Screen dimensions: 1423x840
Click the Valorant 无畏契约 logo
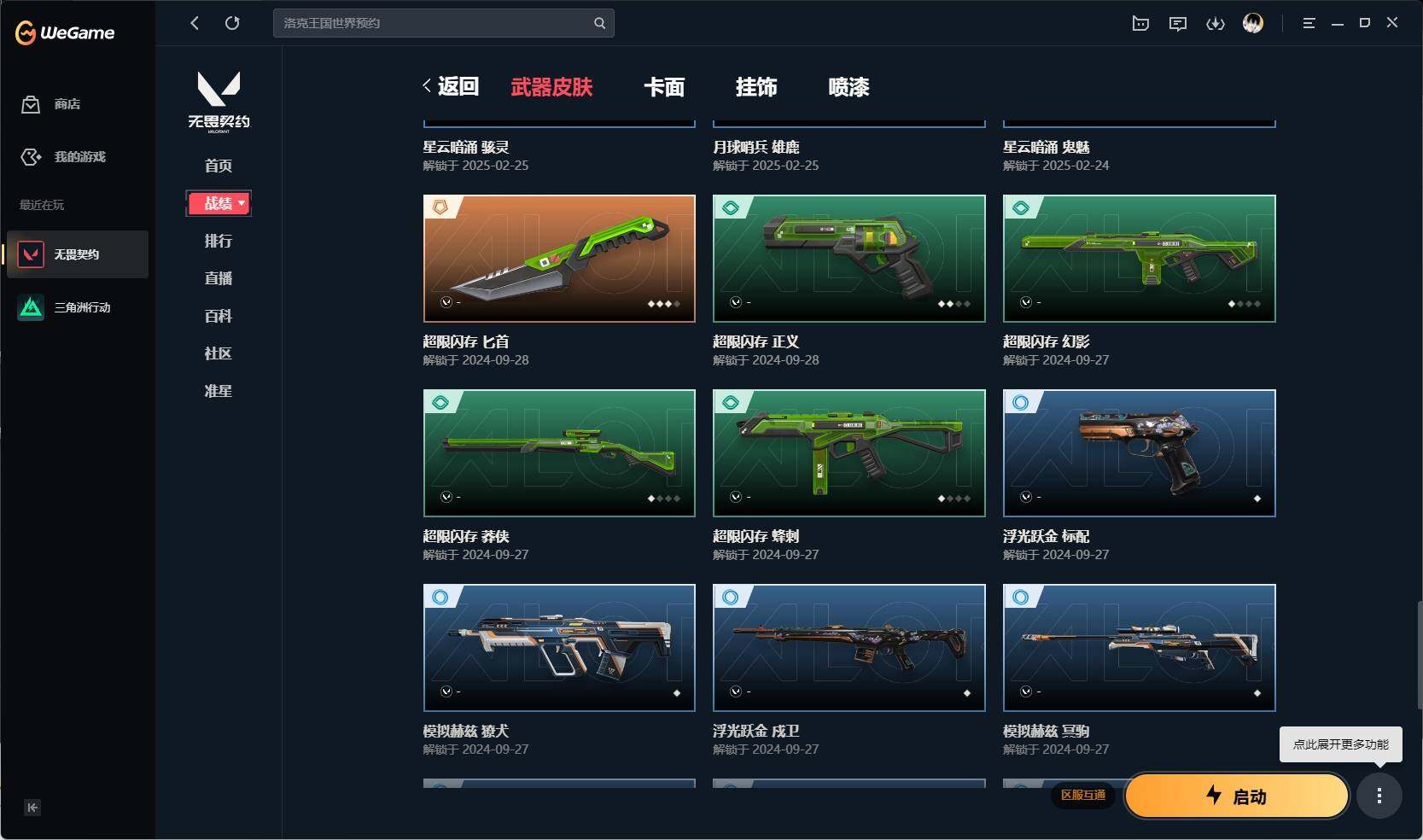tap(219, 102)
